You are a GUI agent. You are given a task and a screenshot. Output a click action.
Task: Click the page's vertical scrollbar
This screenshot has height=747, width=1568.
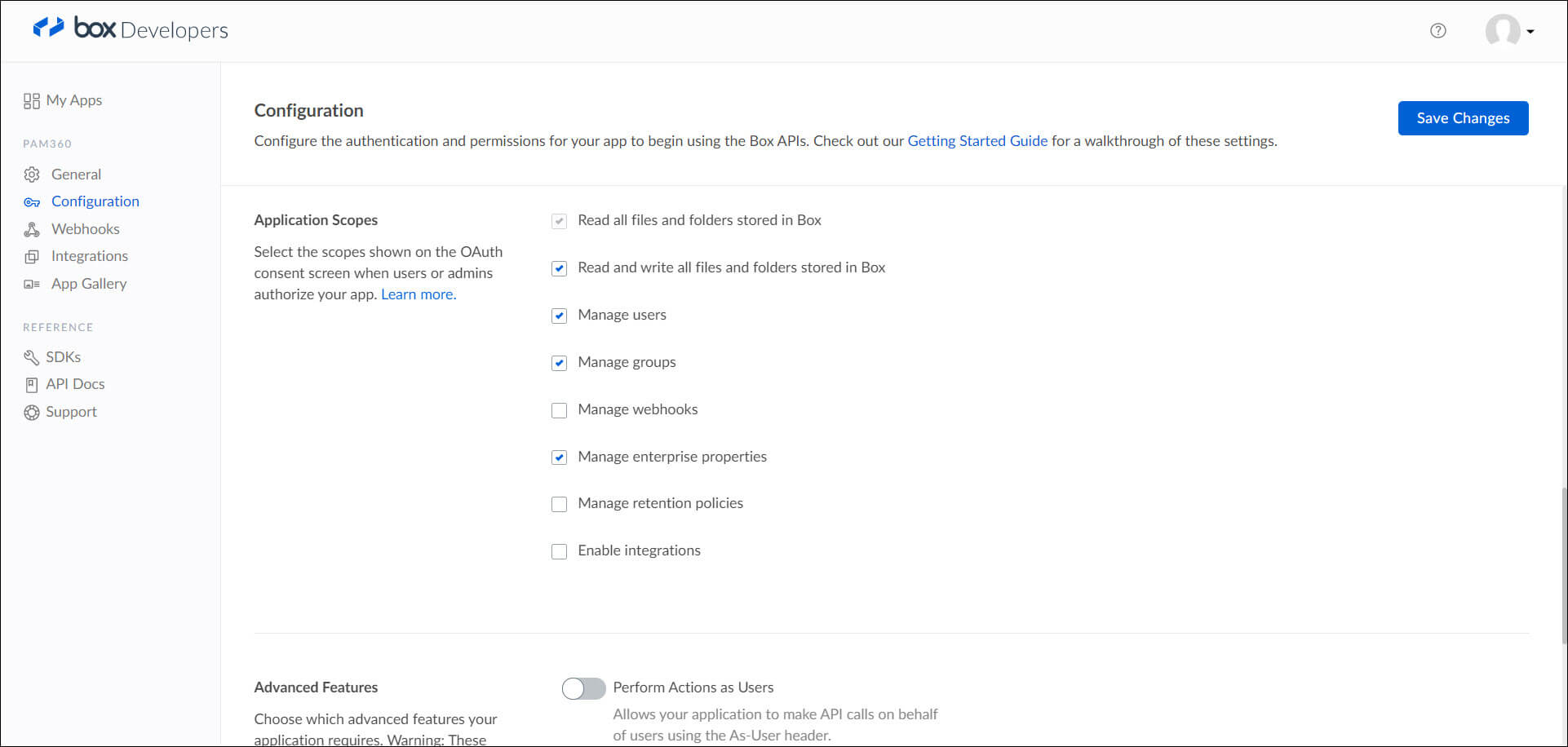(1563, 563)
